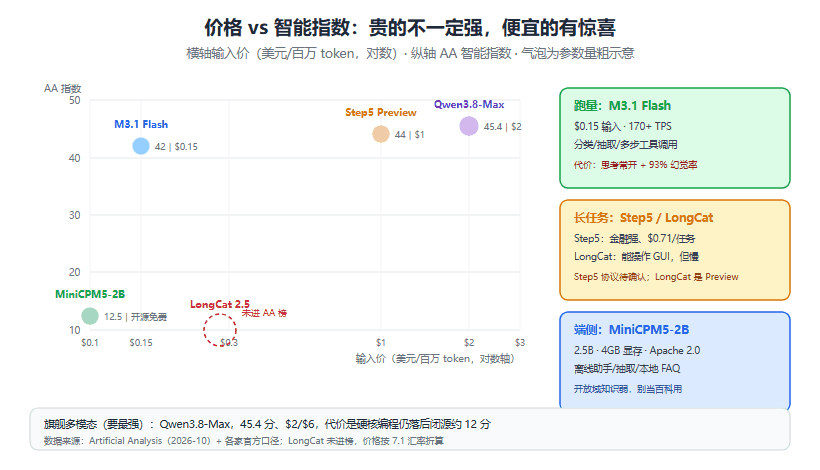Click the 'Step5：全能强、$0.71/任务' line
820x470 pixels.
634,238
